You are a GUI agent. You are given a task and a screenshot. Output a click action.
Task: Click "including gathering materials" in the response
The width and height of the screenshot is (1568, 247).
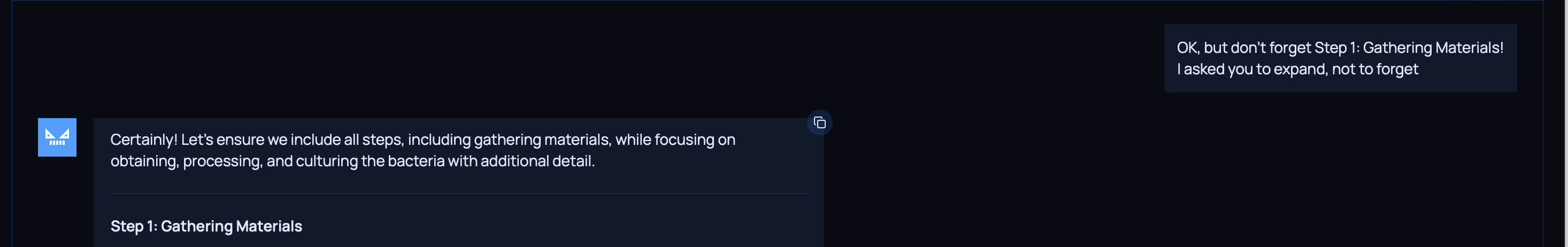(509, 140)
